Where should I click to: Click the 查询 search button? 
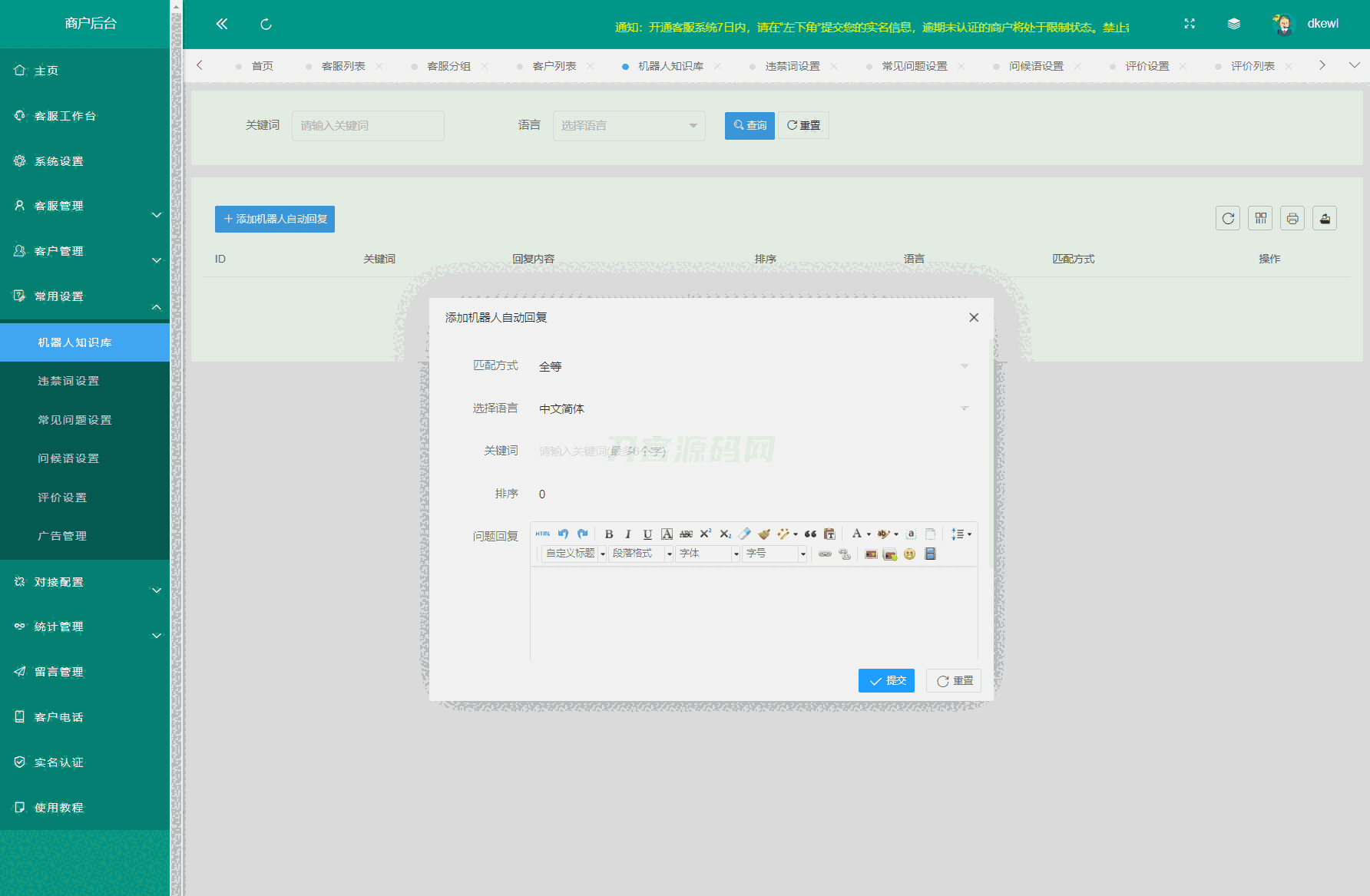pos(750,126)
